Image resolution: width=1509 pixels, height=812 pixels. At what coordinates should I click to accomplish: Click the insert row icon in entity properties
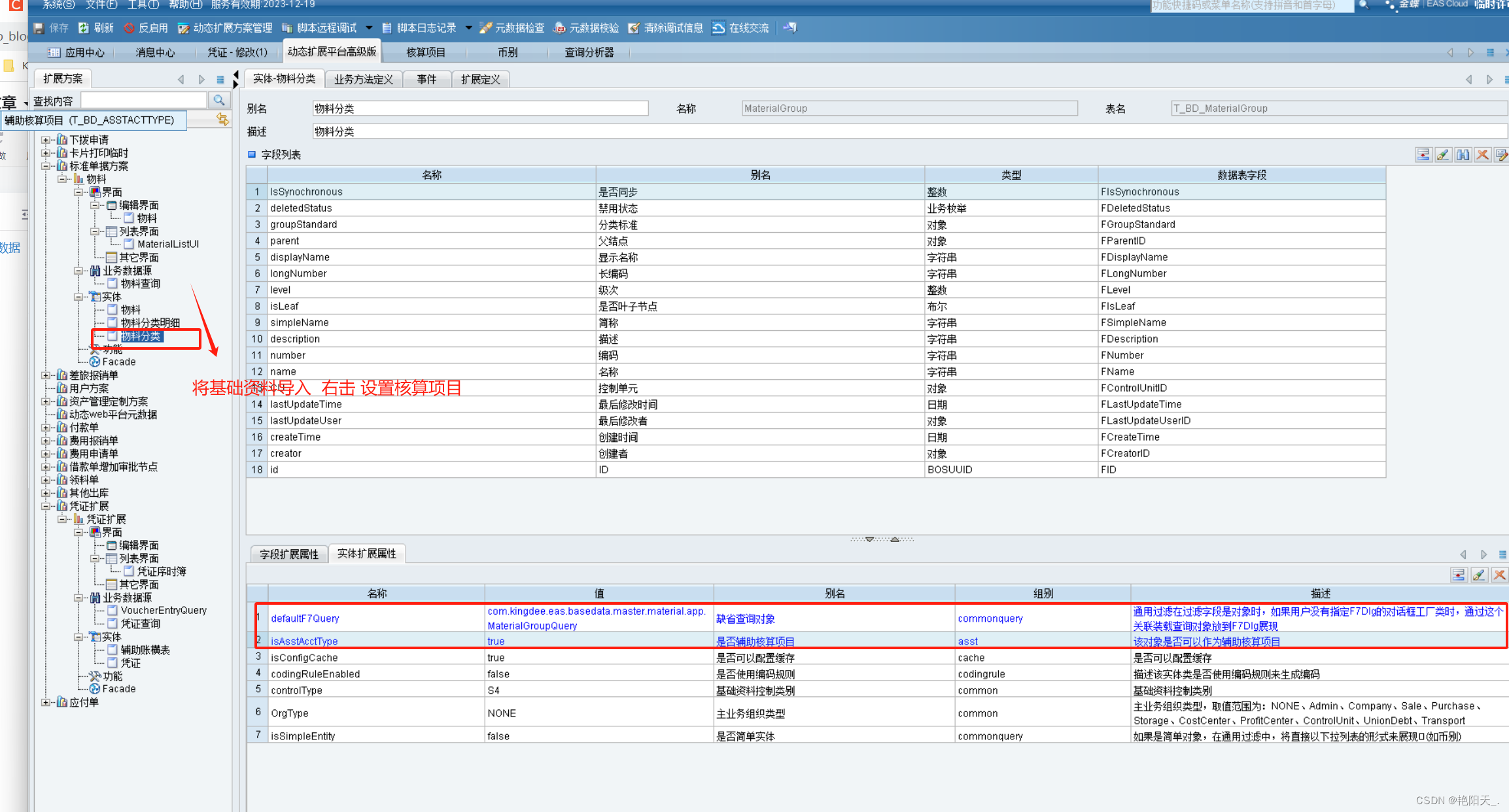[x=1459, y=575]
